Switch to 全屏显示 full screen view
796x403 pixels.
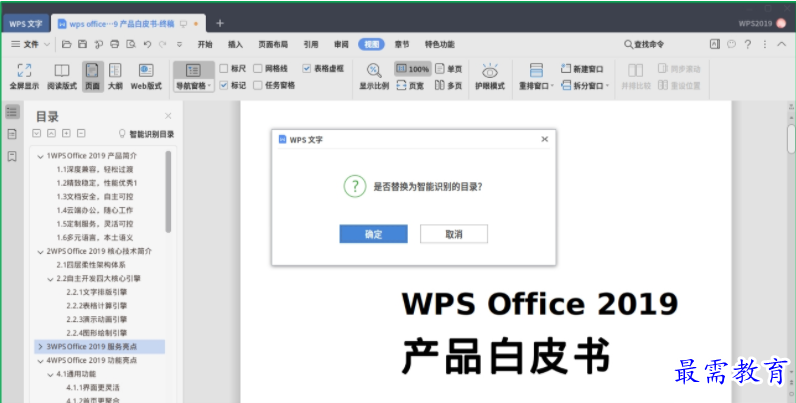pos(24,77)
